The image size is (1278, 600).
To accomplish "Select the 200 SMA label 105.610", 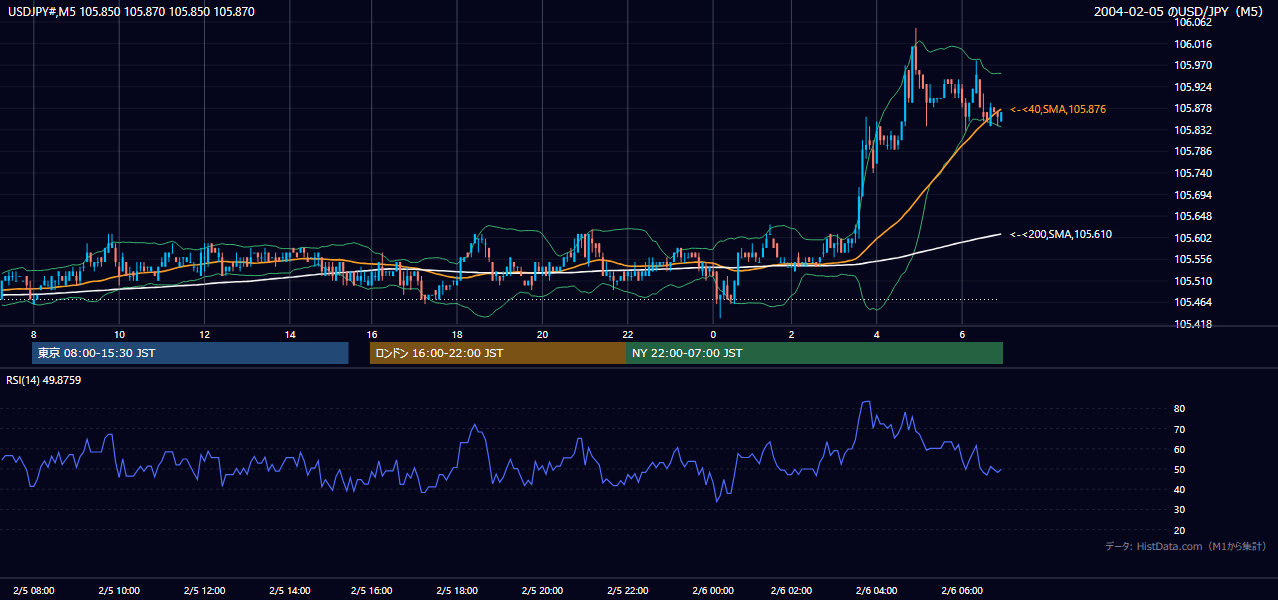I will (x=1061, y=234).
